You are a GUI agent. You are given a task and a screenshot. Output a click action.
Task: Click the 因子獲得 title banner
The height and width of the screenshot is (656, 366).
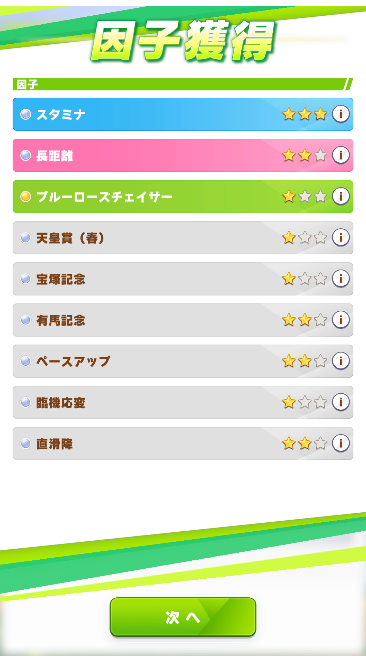tap(183, 41)
